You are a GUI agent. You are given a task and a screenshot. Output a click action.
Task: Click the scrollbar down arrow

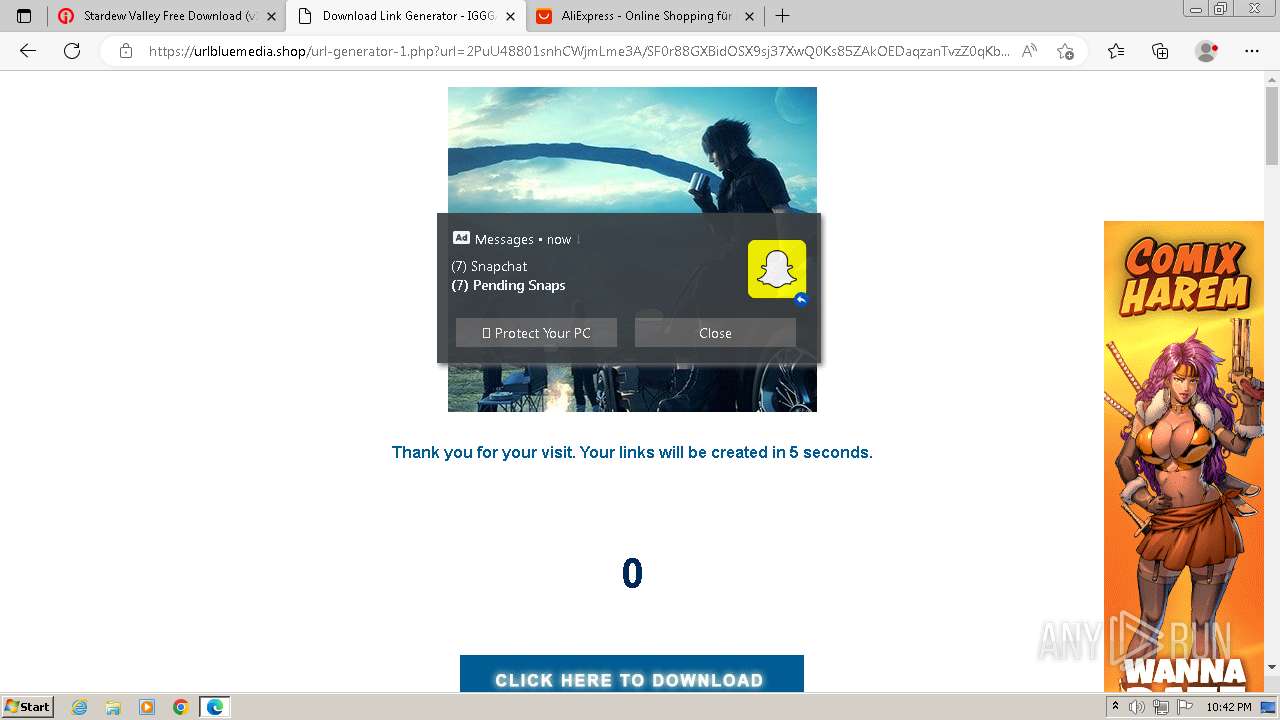[1272, 667]
